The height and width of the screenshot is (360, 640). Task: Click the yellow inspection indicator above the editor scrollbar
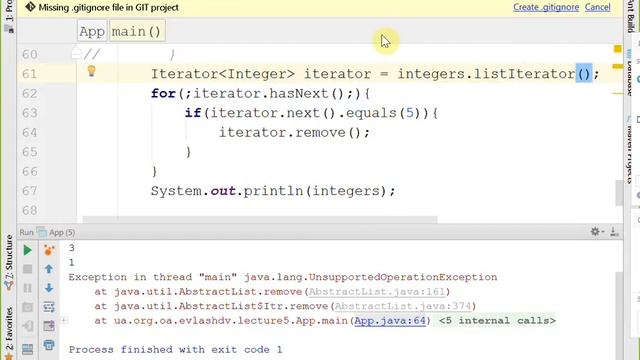click(618, 49)
